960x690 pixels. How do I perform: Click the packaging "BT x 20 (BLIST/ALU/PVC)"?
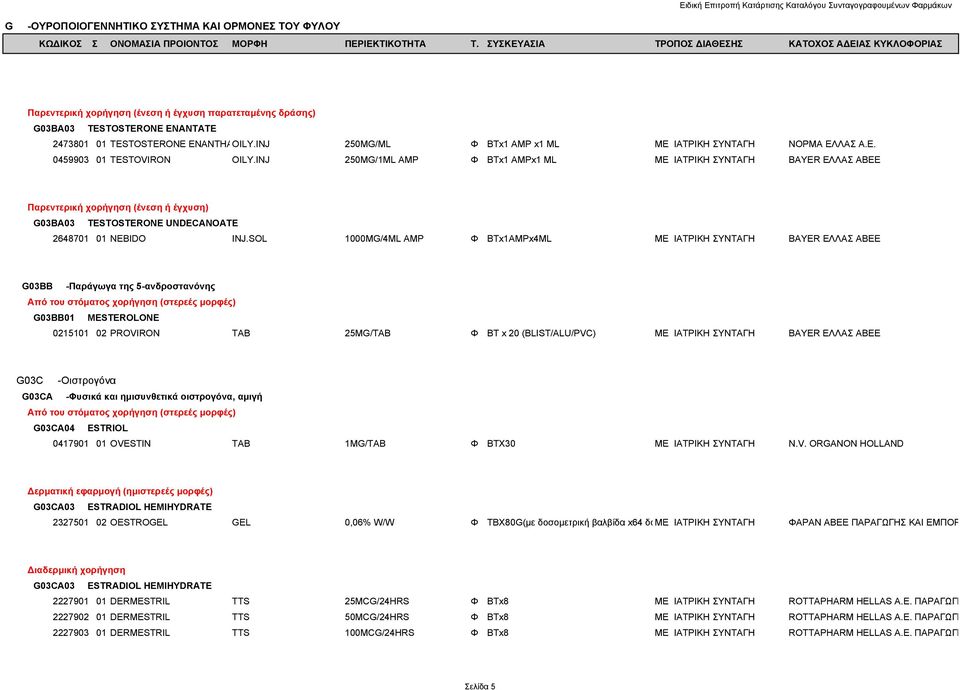(x=541, y=334)
